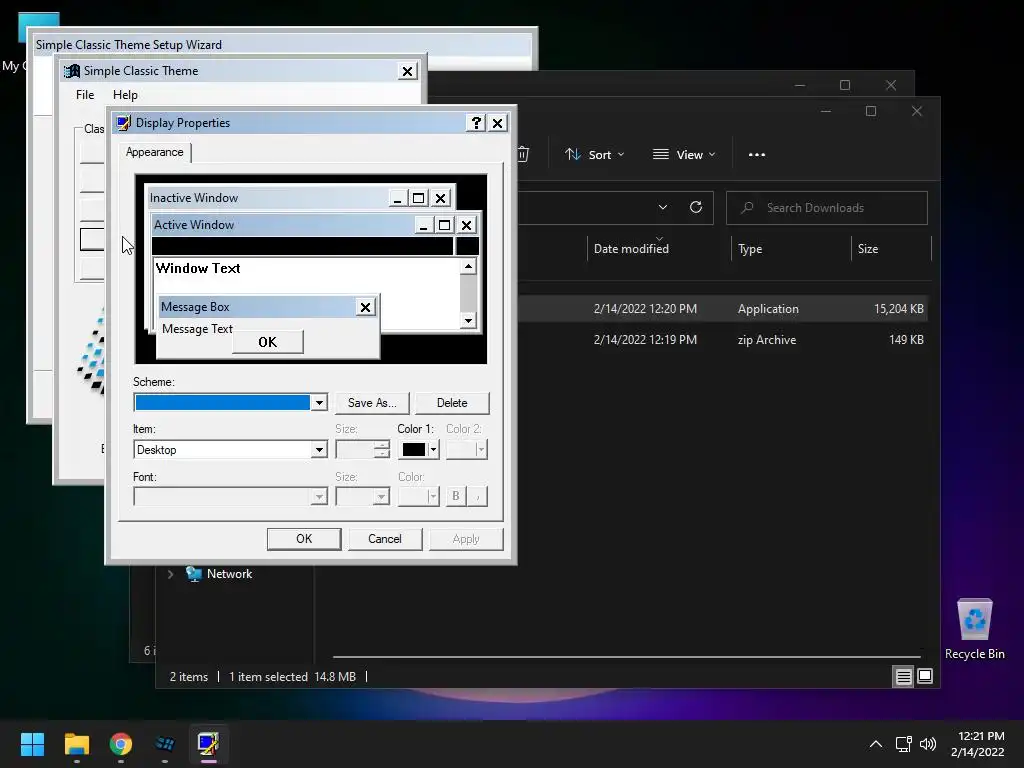The height and width of the screenshot is (768, 1024).
Task: Click the Display Properties title bar icon
Action: coord(124,123)
